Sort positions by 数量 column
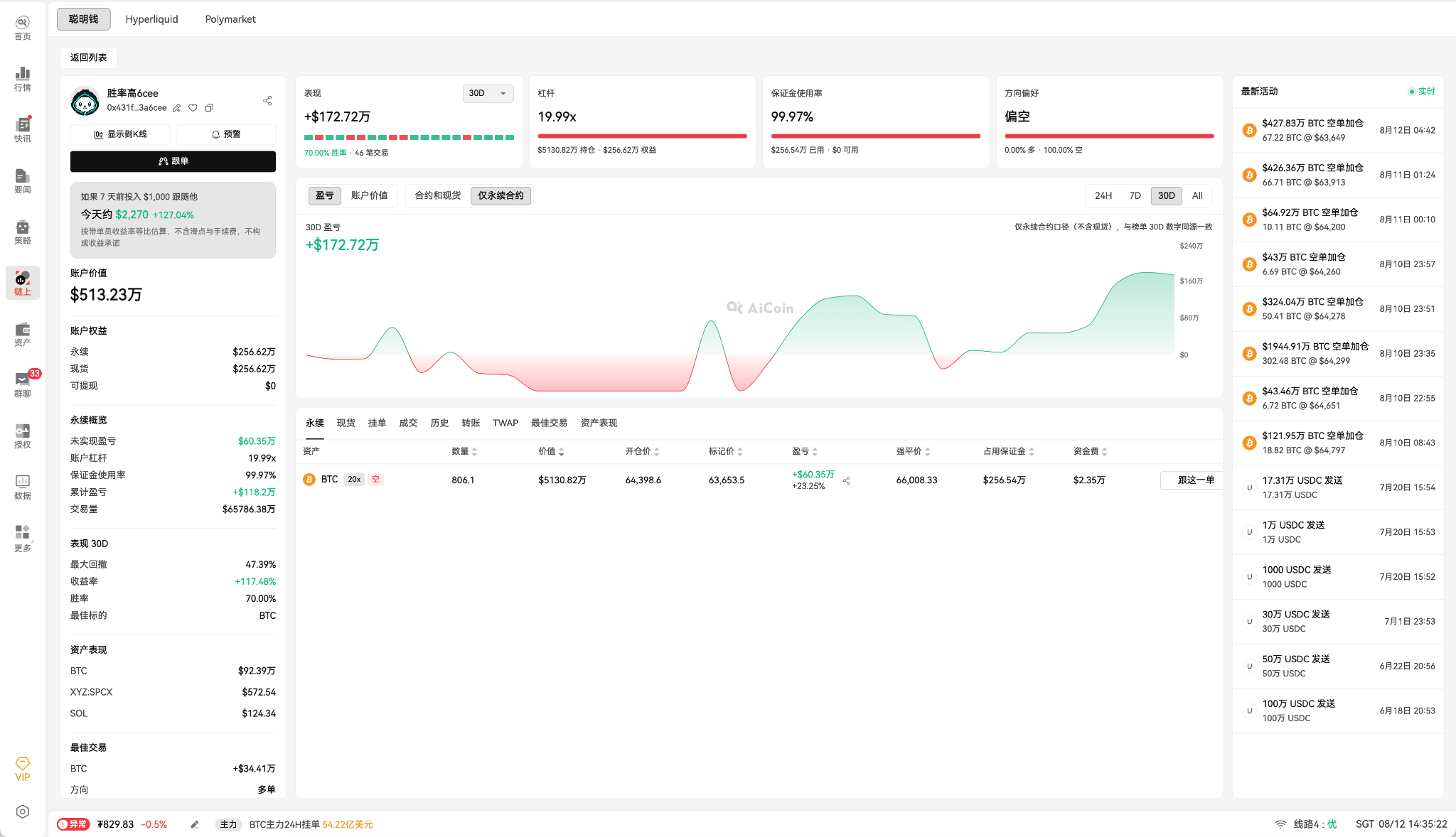Screen dimensions: 1456x837 [464, 451]
